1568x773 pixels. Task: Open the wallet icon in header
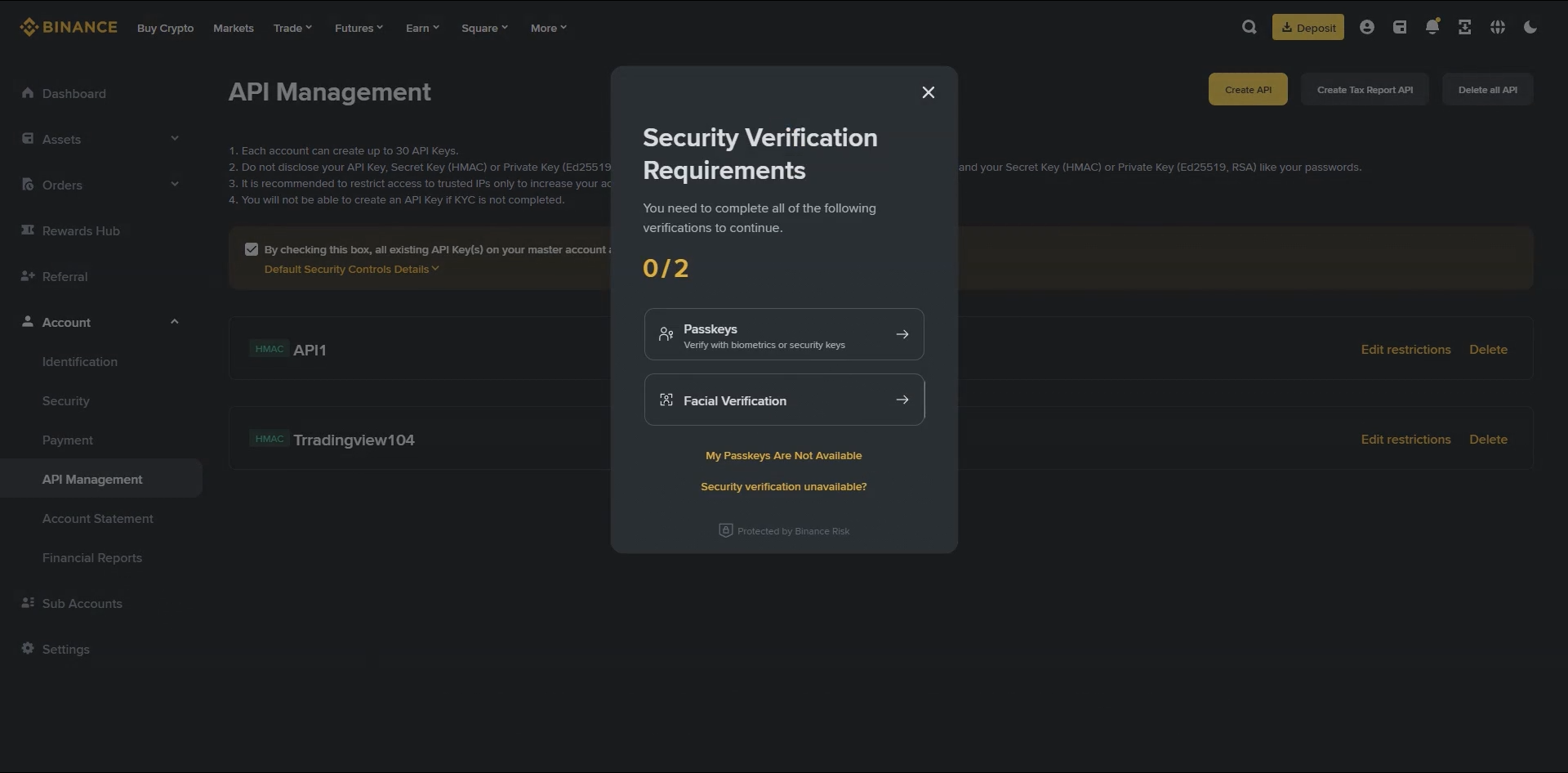1400,27
